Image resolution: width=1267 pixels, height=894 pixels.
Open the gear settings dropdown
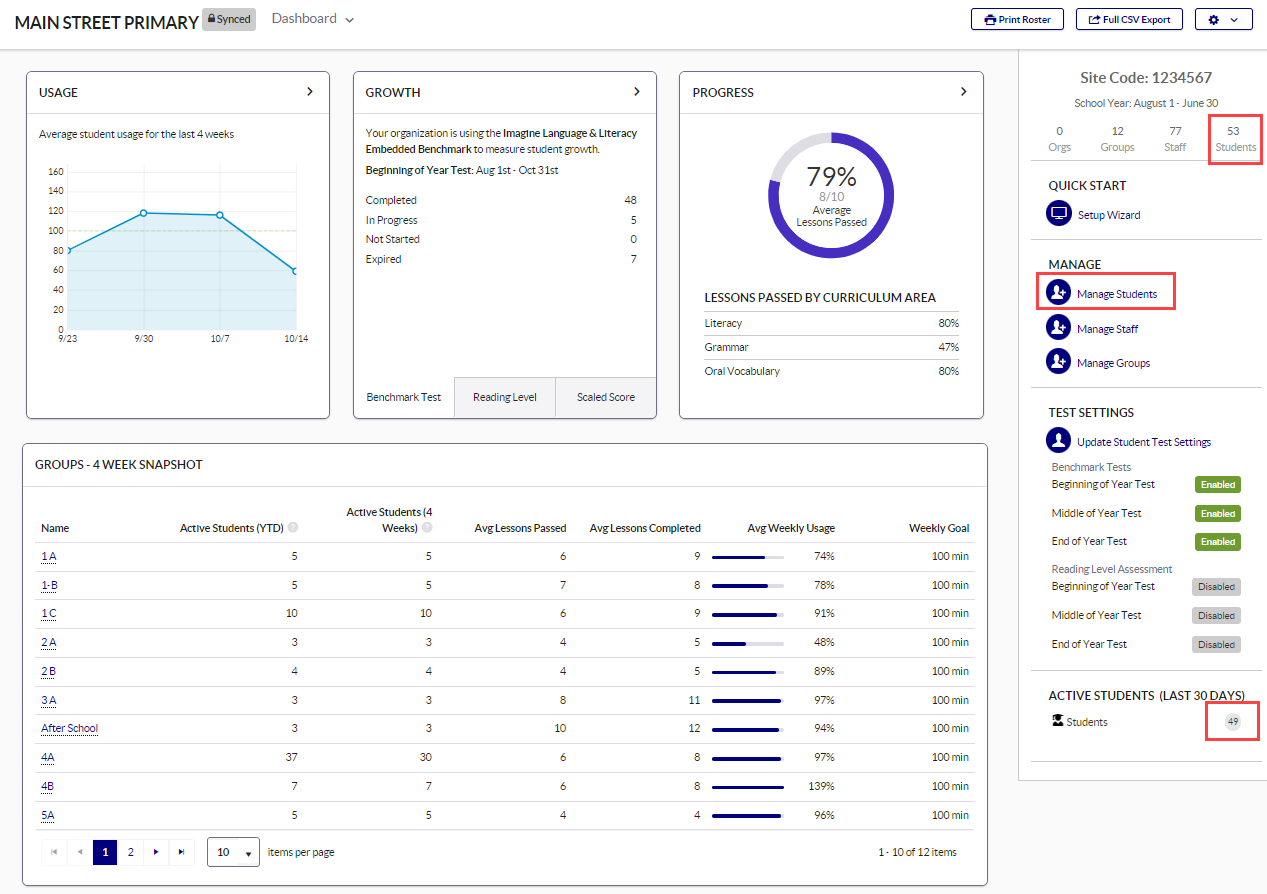1223,19
